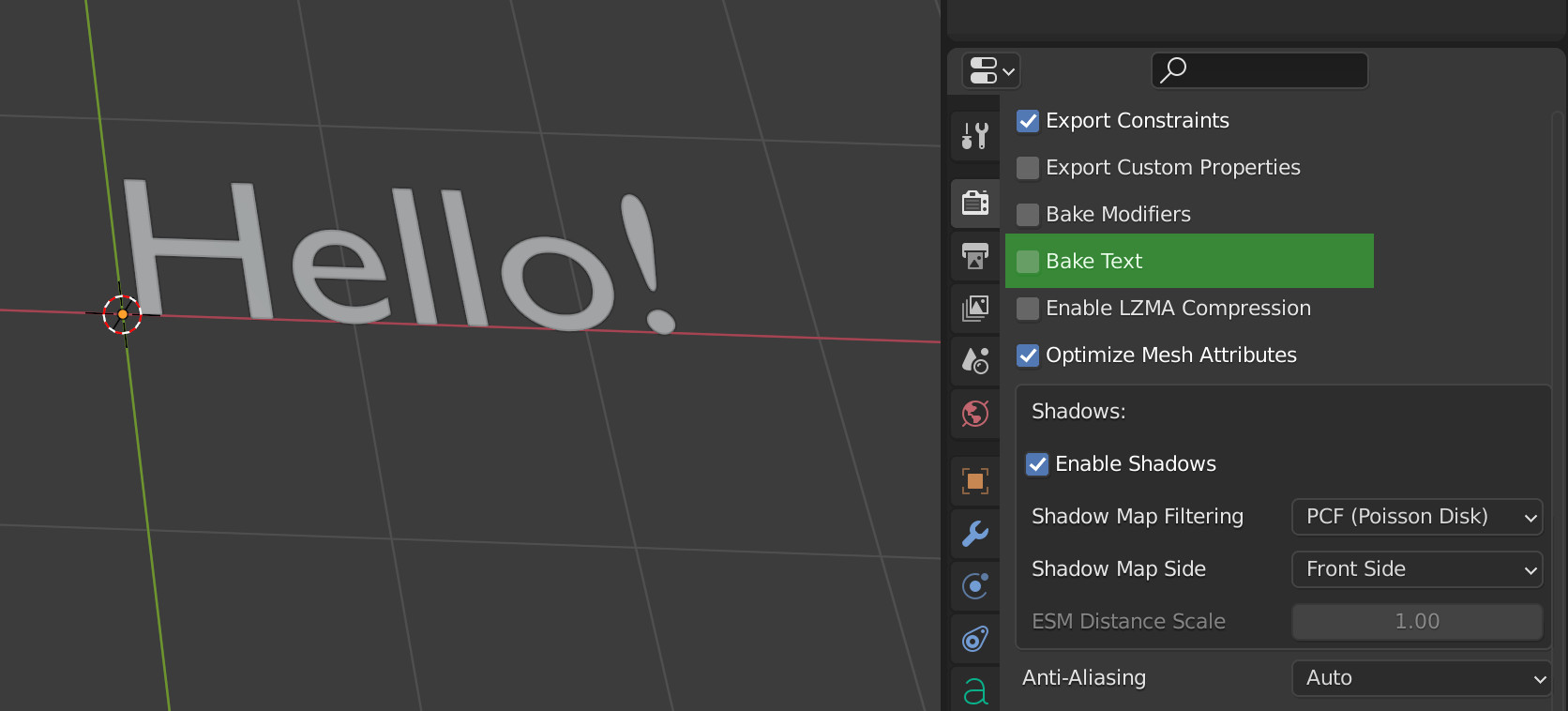Open the Object Constraints properties tab
This screenshot has height=711, width=1568.
(975, 639)
